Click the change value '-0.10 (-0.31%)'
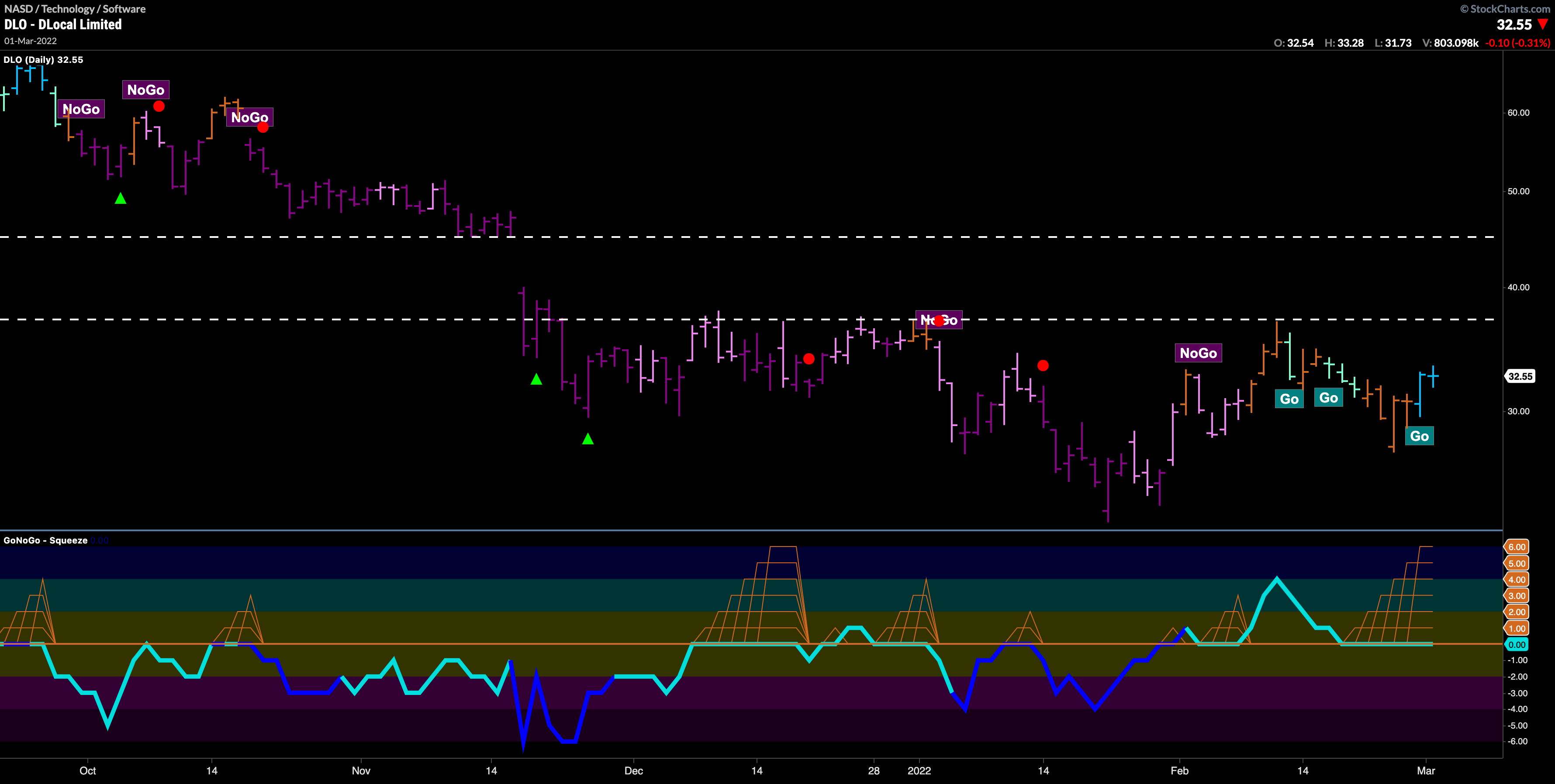 (1517, 43)
